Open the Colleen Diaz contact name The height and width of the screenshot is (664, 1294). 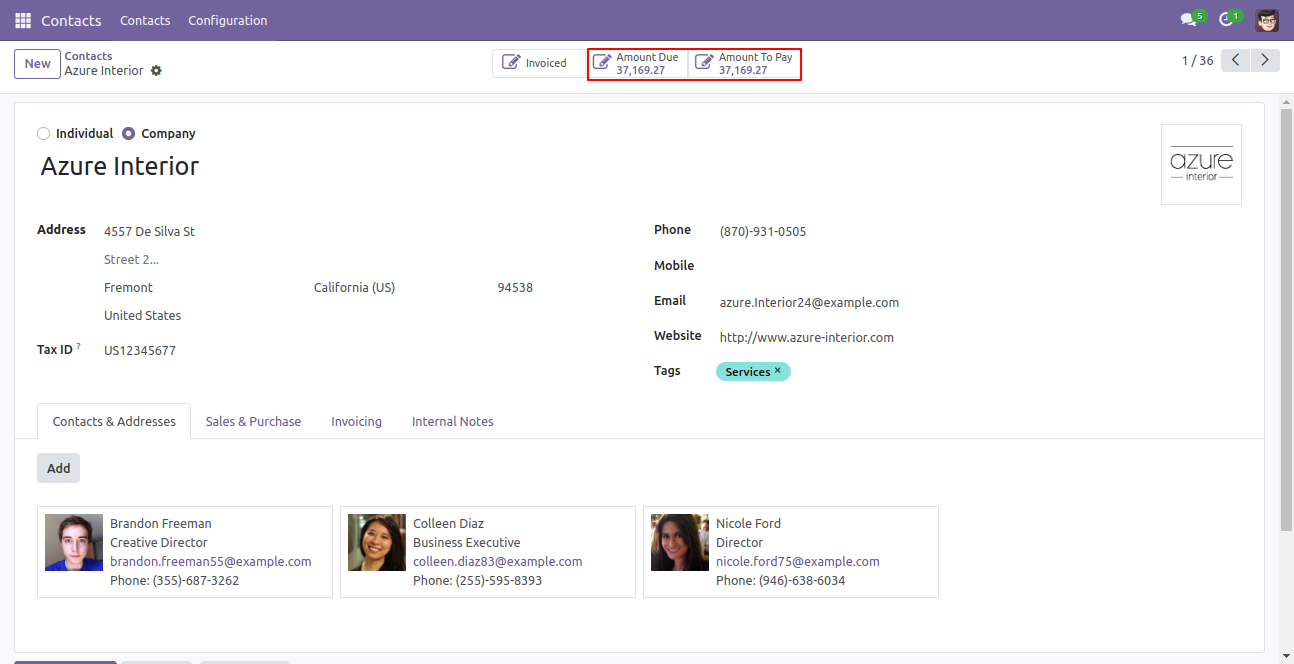[448, 524]
